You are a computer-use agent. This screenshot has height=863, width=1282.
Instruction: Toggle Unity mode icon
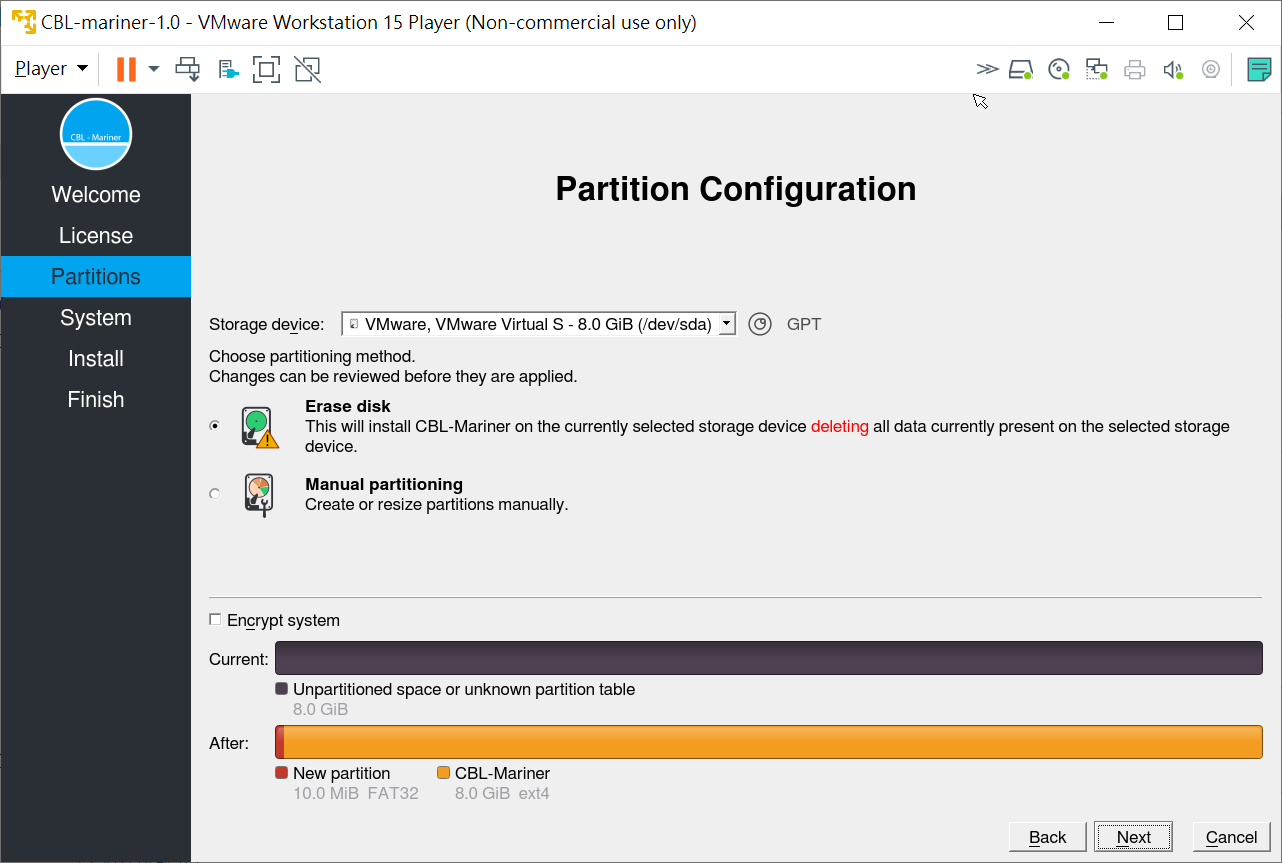[x=308, y=69]
